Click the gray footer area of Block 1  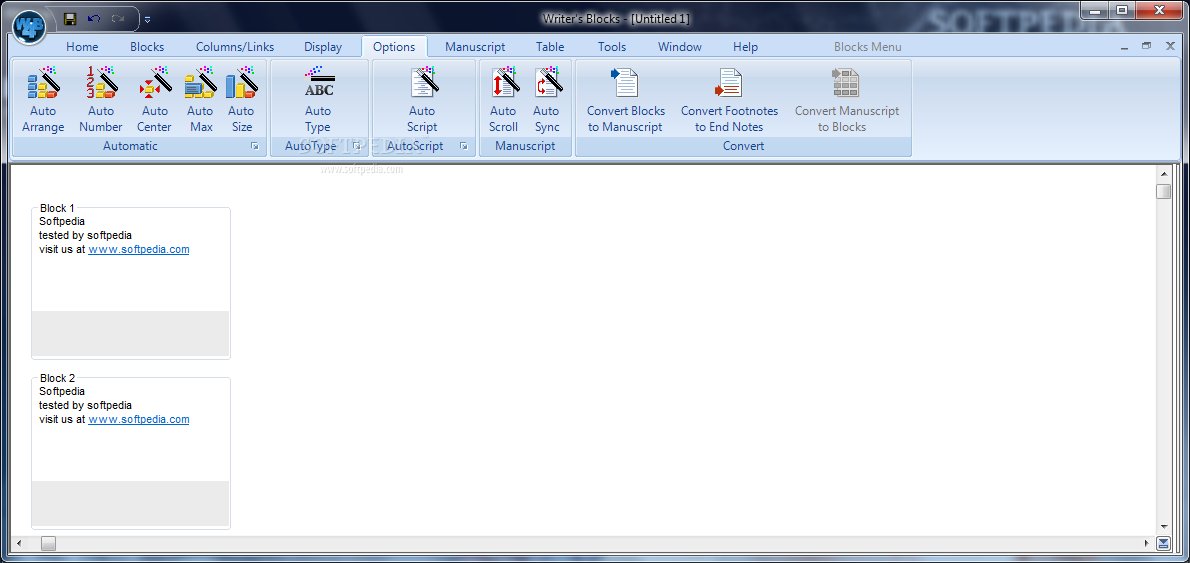[131, 333]
